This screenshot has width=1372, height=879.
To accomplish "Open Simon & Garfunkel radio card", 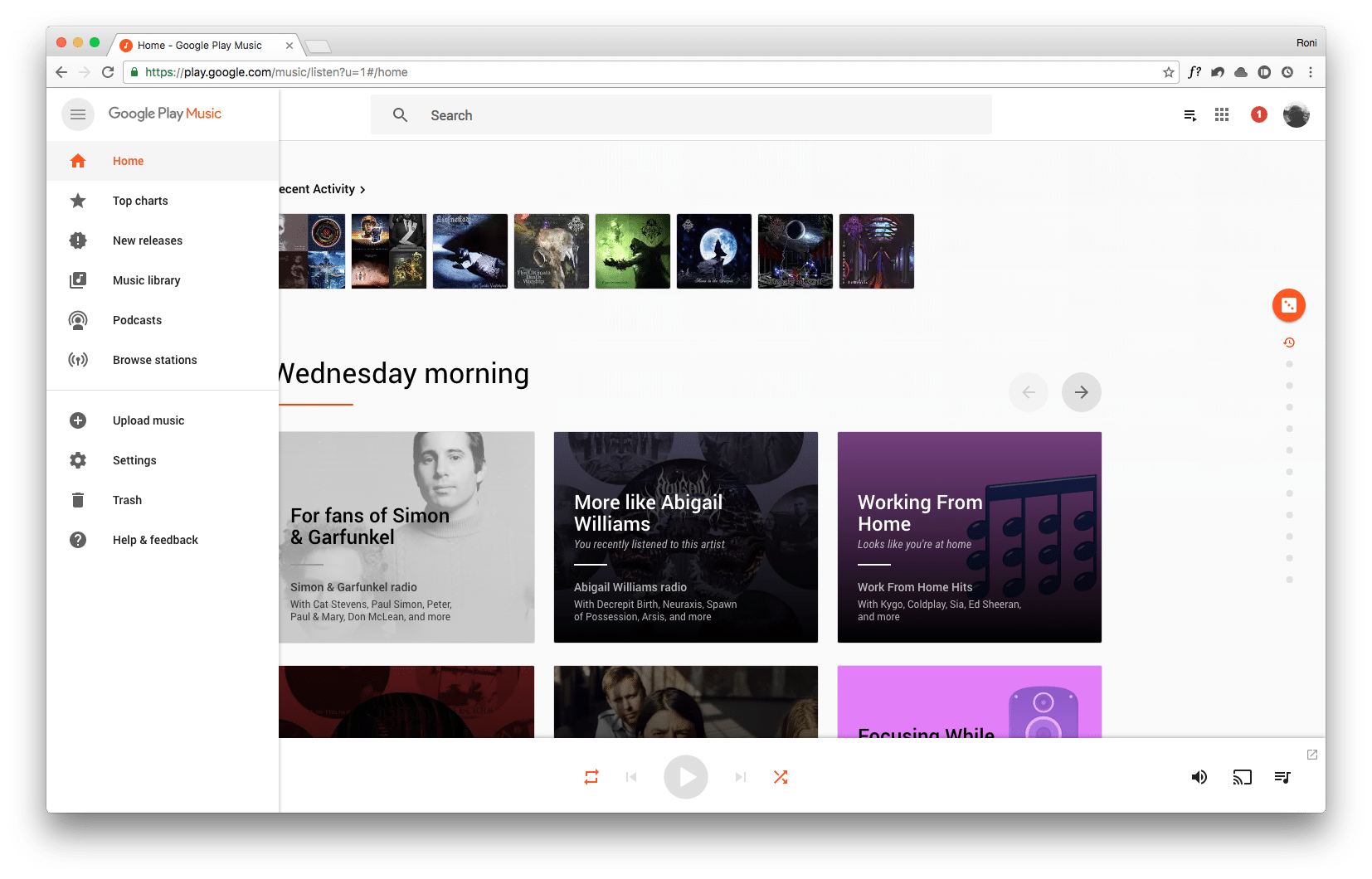I will click(406, 537).
